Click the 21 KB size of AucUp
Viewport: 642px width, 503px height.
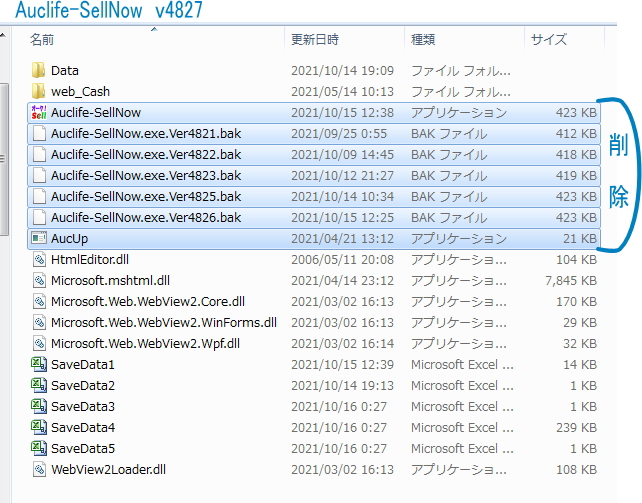click(x=580, y=239)
